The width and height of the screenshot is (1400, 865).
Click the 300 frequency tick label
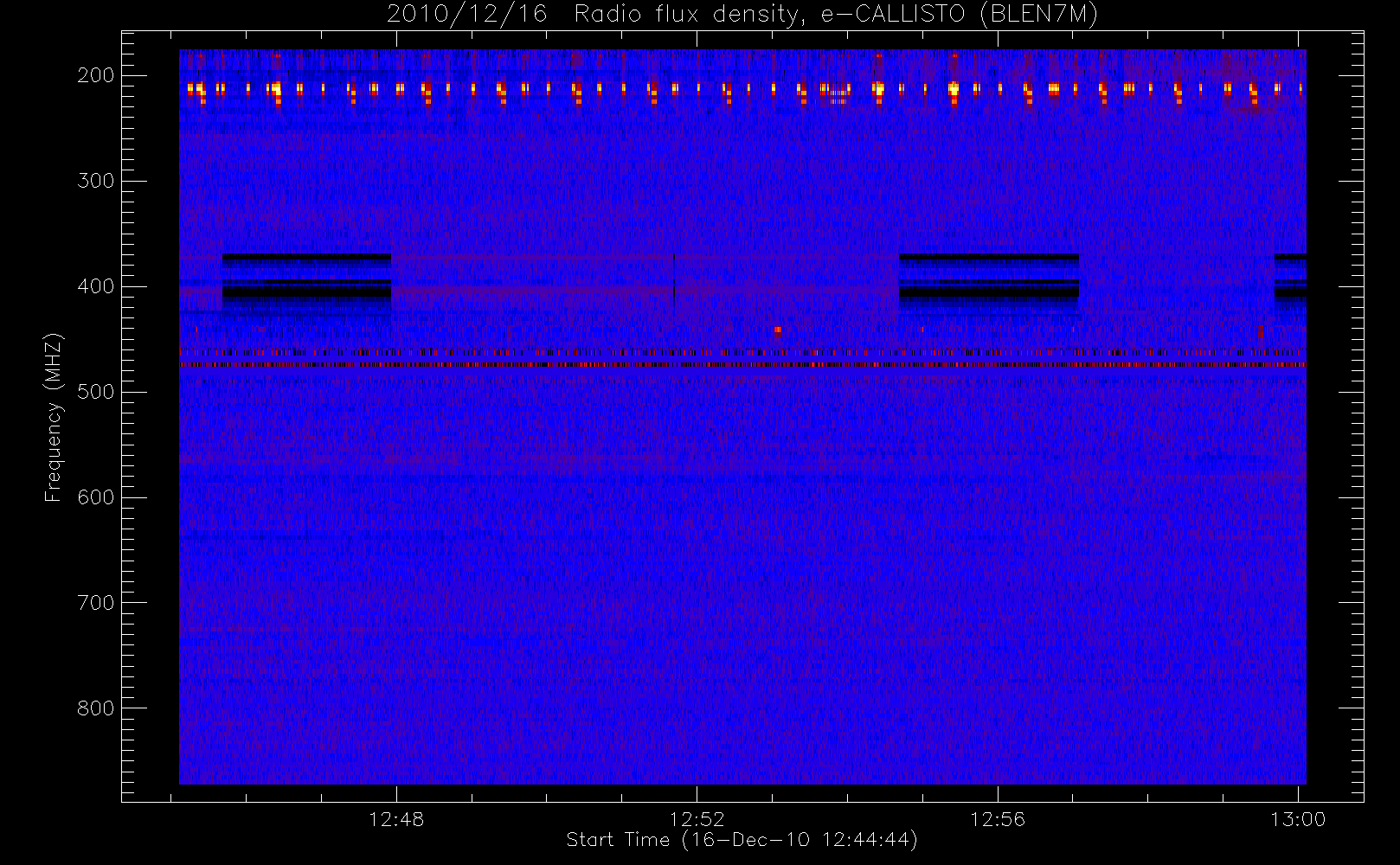[95, 181]
